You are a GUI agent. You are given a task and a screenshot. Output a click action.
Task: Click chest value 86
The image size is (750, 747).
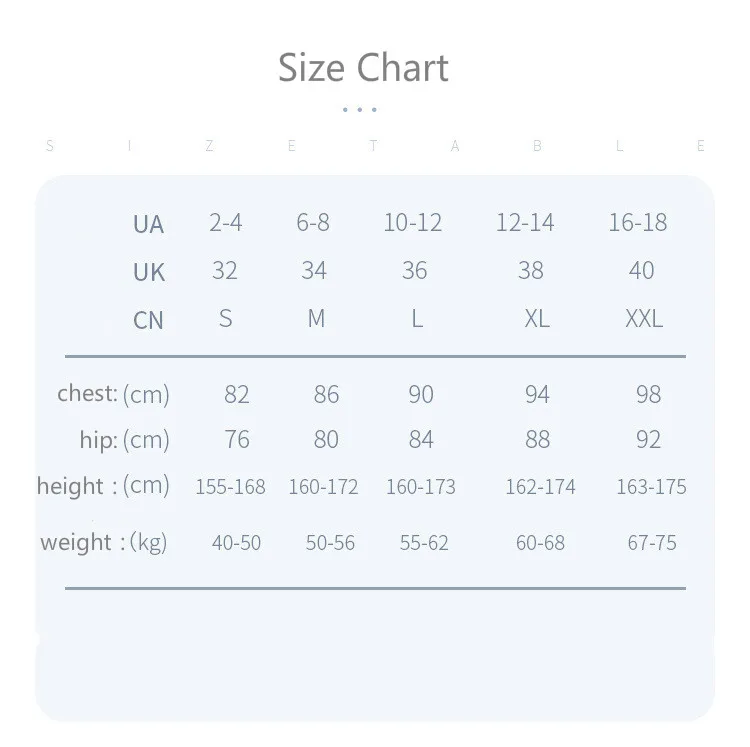click(x=326, y=395)
